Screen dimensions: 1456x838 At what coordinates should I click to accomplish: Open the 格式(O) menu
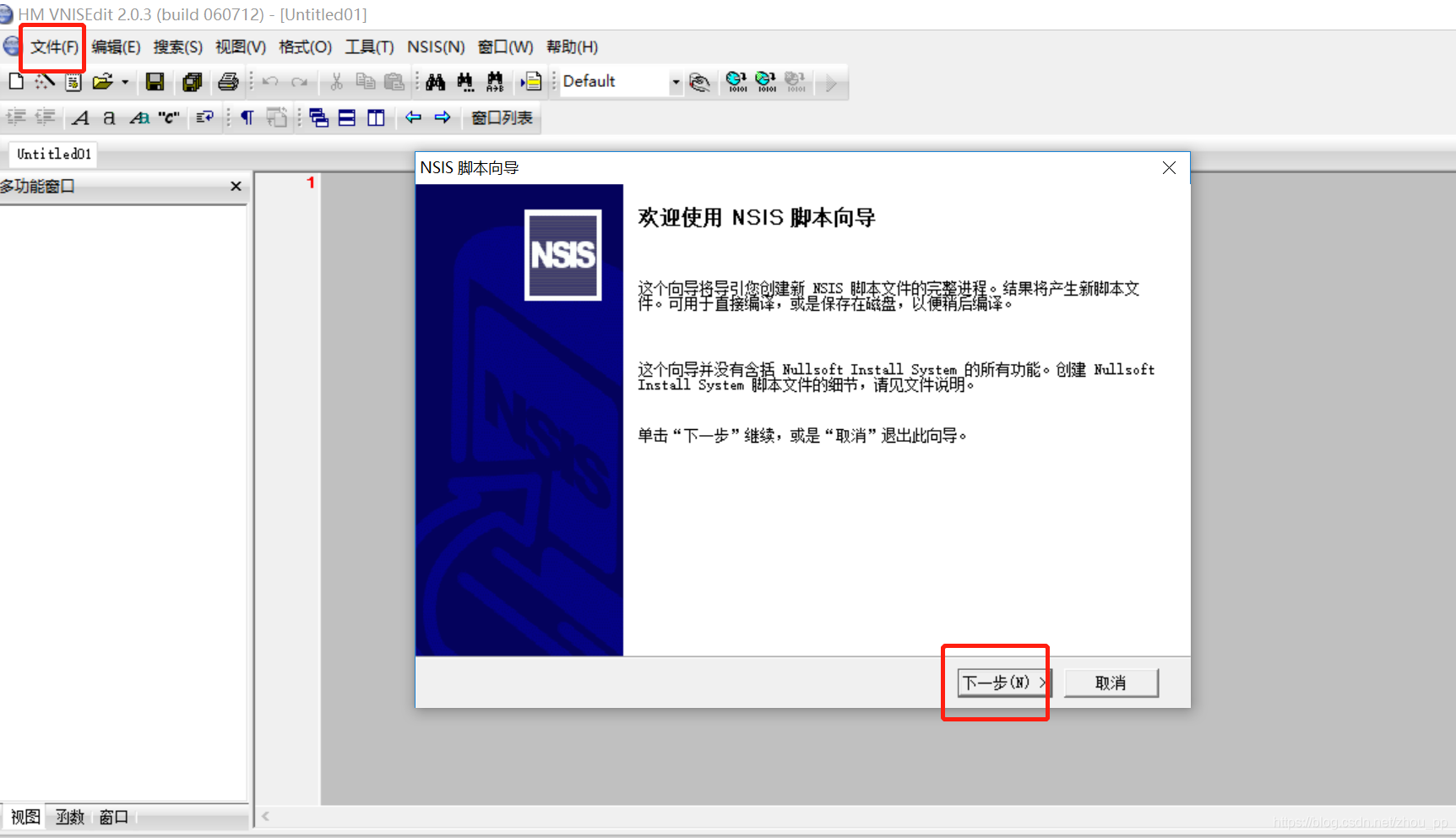click(306, 47)
